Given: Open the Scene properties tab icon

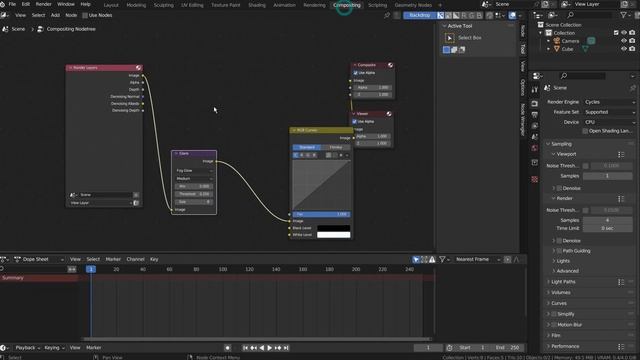Looking at the screenshot, I should click(x=535, y=137).
